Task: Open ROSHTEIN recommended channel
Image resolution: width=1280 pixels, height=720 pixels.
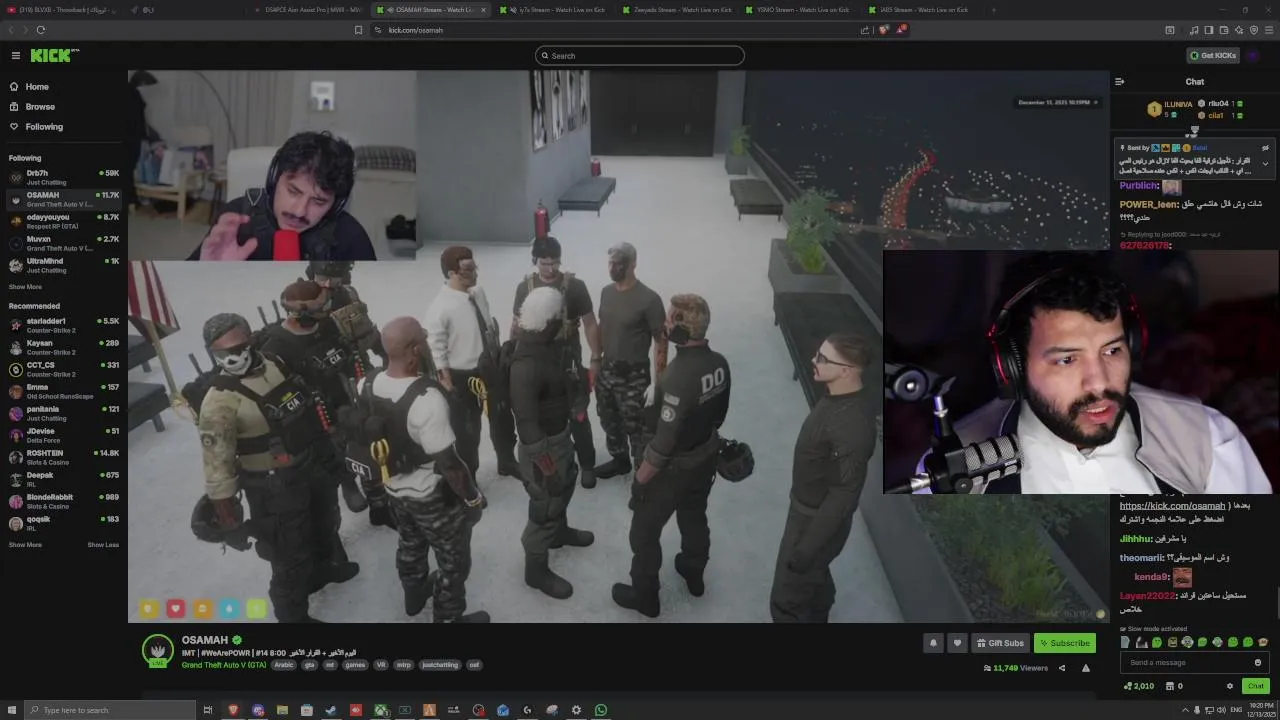Action: tap(64, 457)
